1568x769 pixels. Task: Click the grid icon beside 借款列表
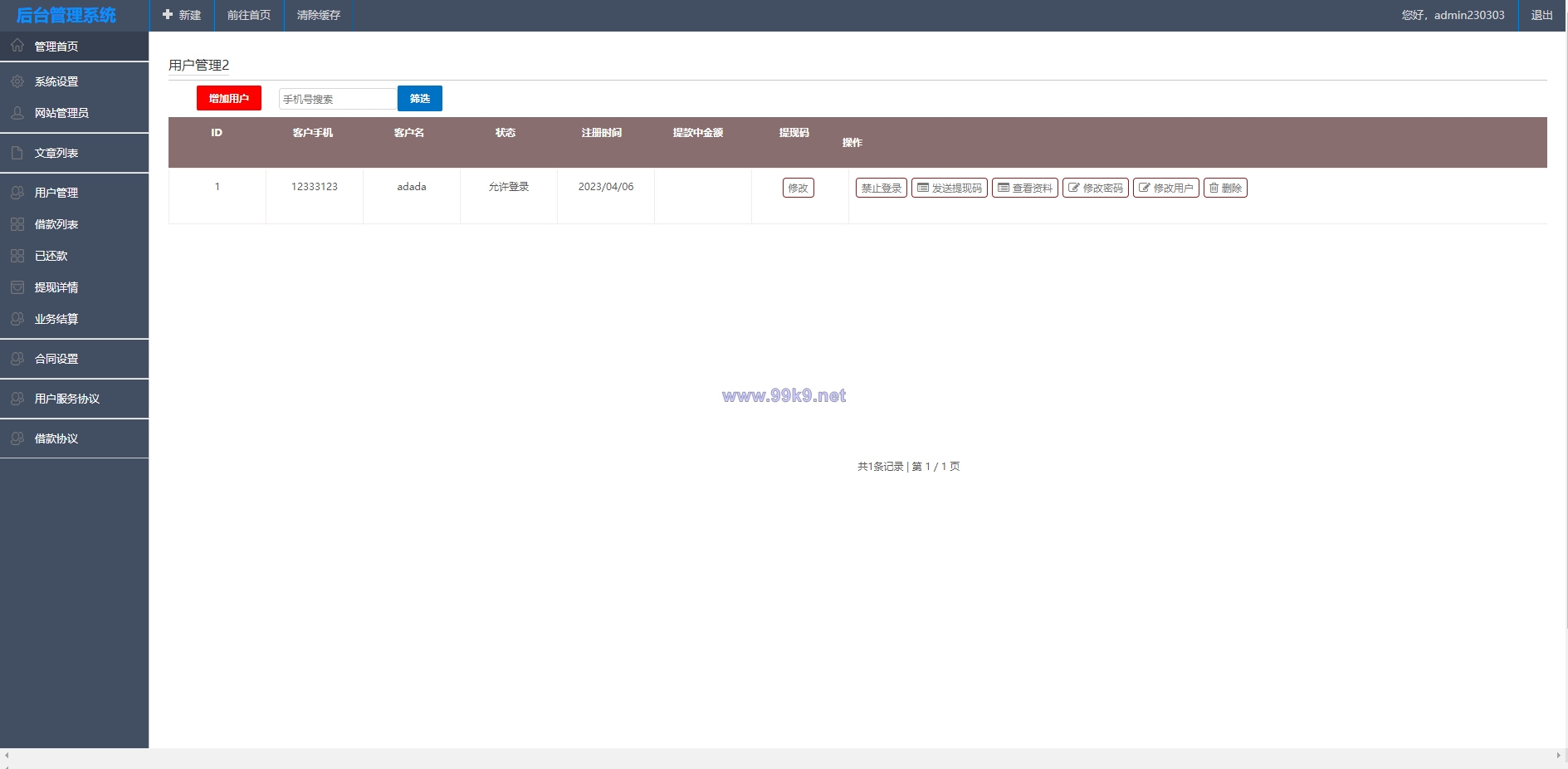click(x=17, y=224)
